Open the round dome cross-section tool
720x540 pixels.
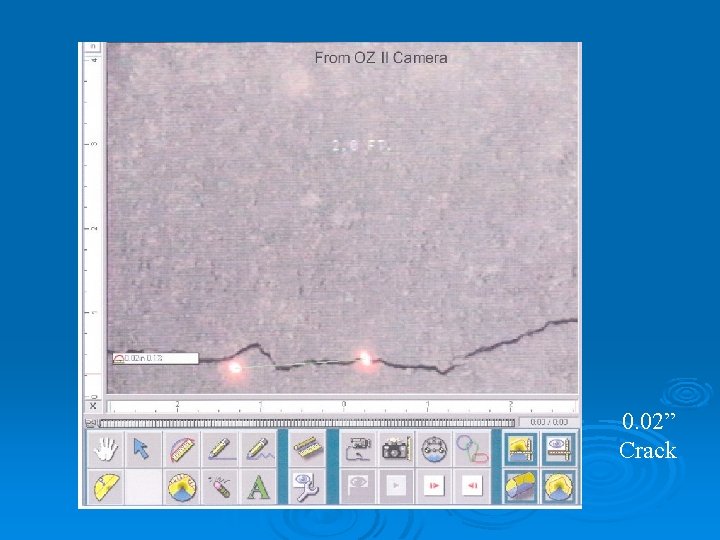pyautogui.click(x=181, y=487)
